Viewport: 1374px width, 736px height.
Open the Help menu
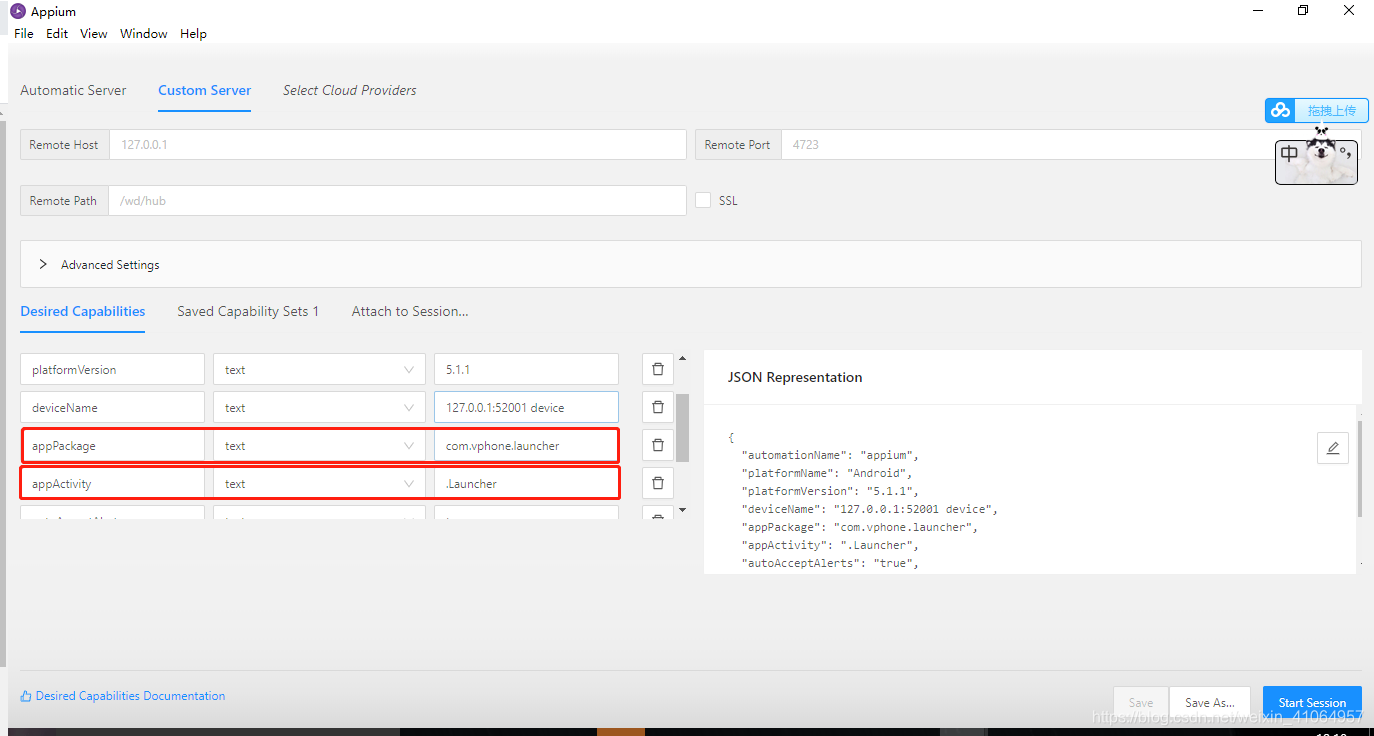tap(193, 33)
